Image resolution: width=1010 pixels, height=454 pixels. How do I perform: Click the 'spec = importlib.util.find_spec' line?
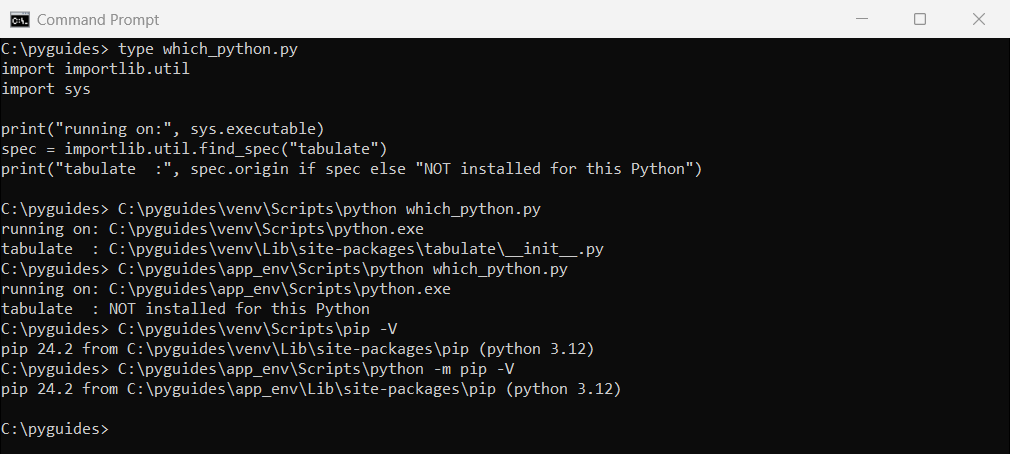pyautogui.click(x=194, y=149)
